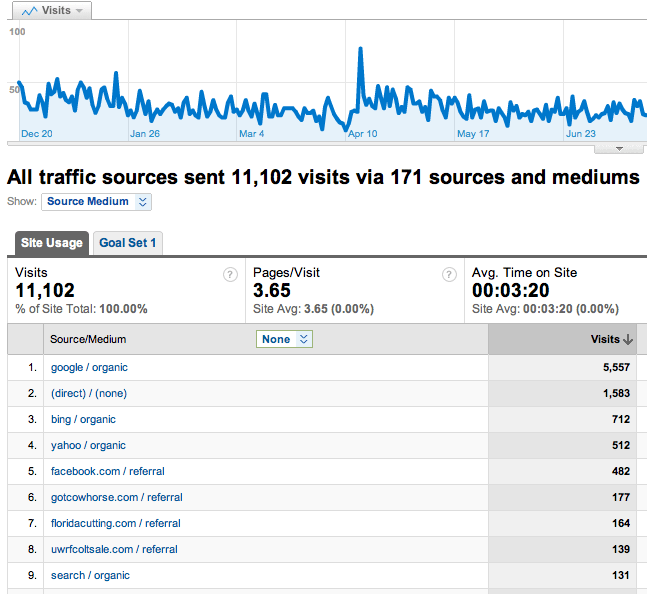Screen dimensions: 647x594
Task: Open the Visits graph metric dropdown
Action: (x=80, y=10)
